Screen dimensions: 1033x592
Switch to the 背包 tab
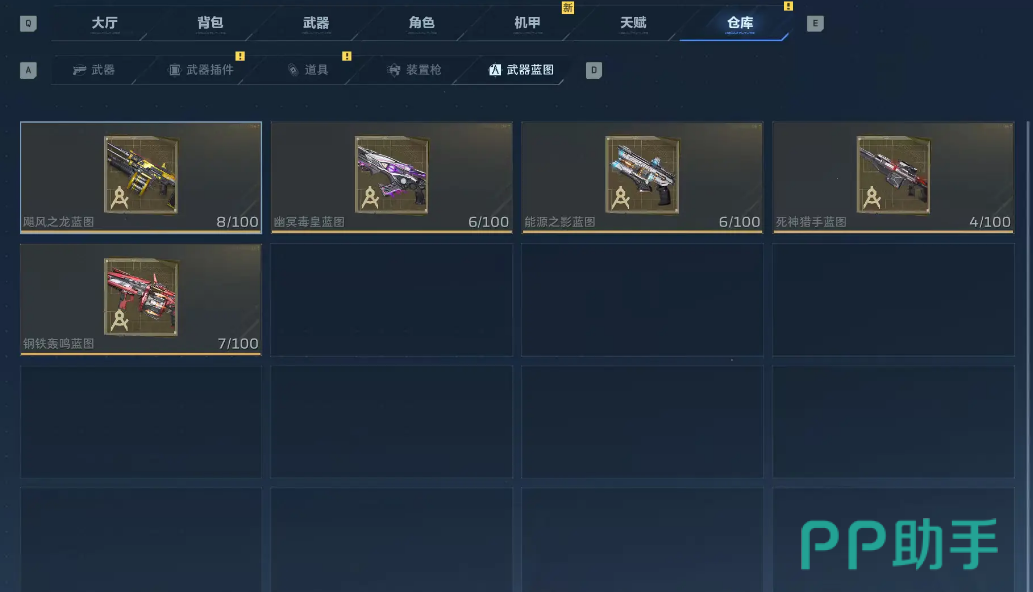tap(210, 23)
